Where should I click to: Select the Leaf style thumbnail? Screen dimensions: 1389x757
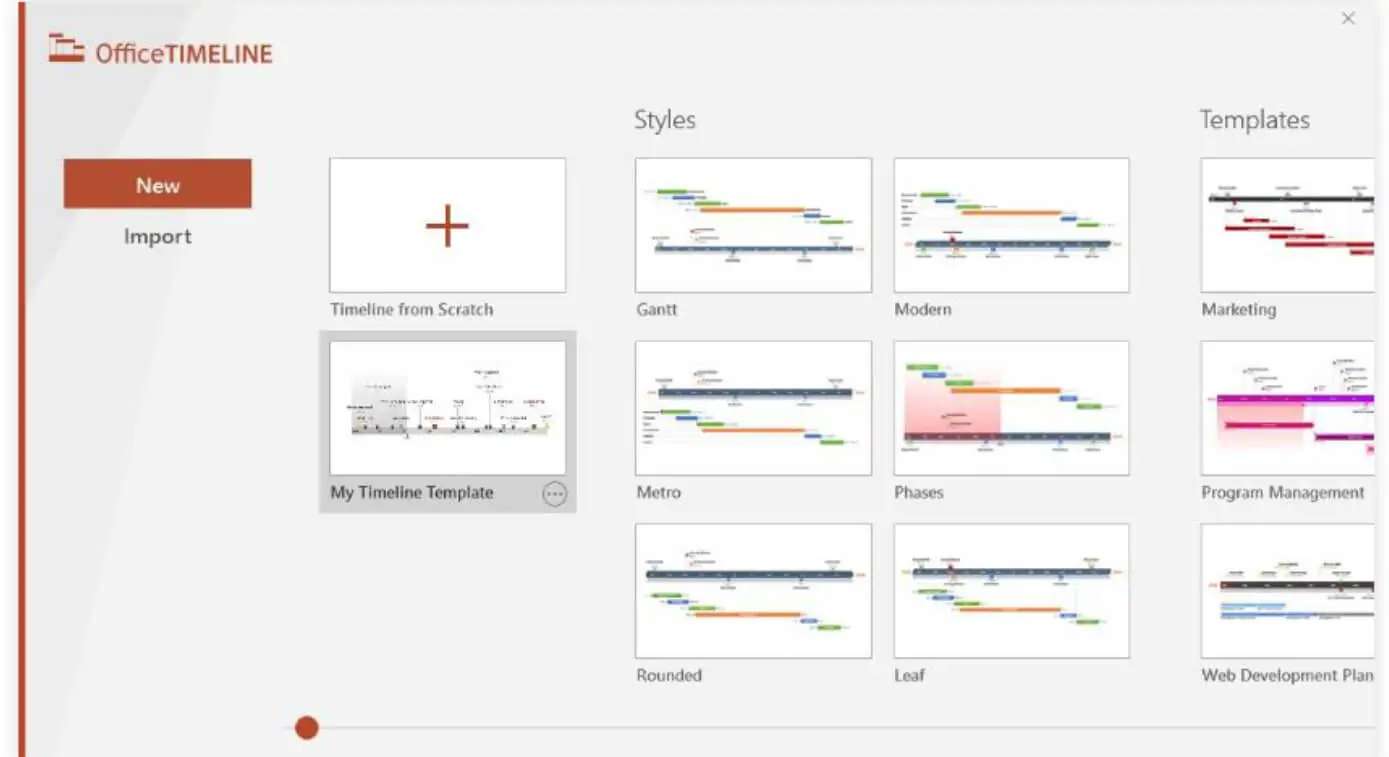tap(1011, 591)
